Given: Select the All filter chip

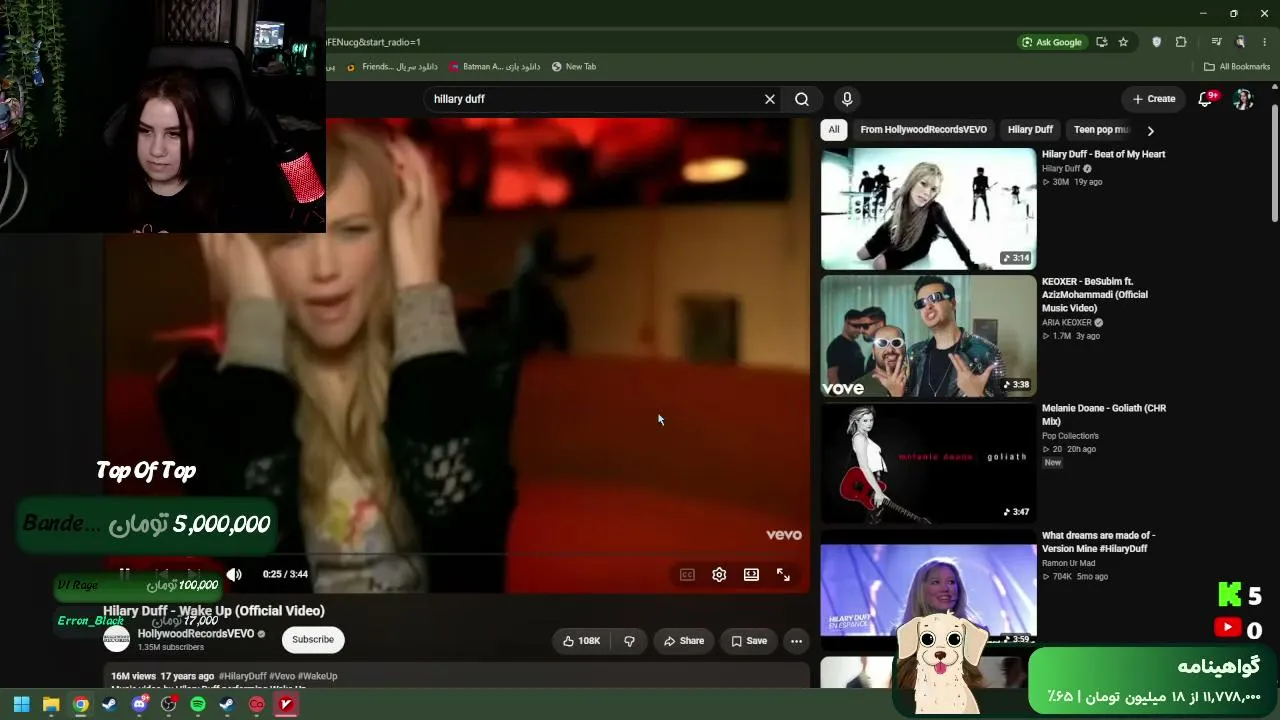Looking at the screenshot, I should coord(834,130).
